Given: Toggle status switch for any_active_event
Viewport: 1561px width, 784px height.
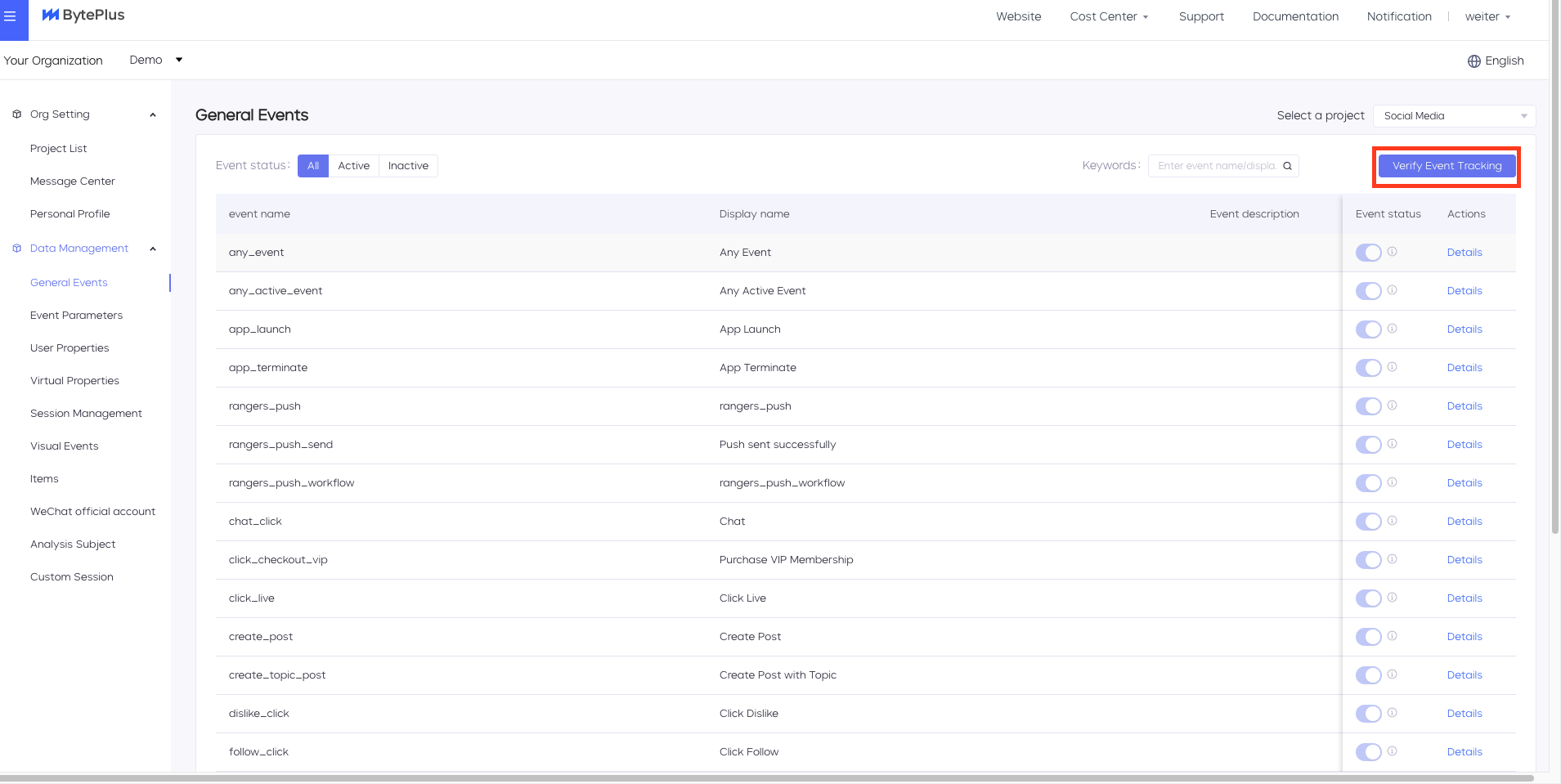Looking at the screenshot, I should (x=1369, y=291).
